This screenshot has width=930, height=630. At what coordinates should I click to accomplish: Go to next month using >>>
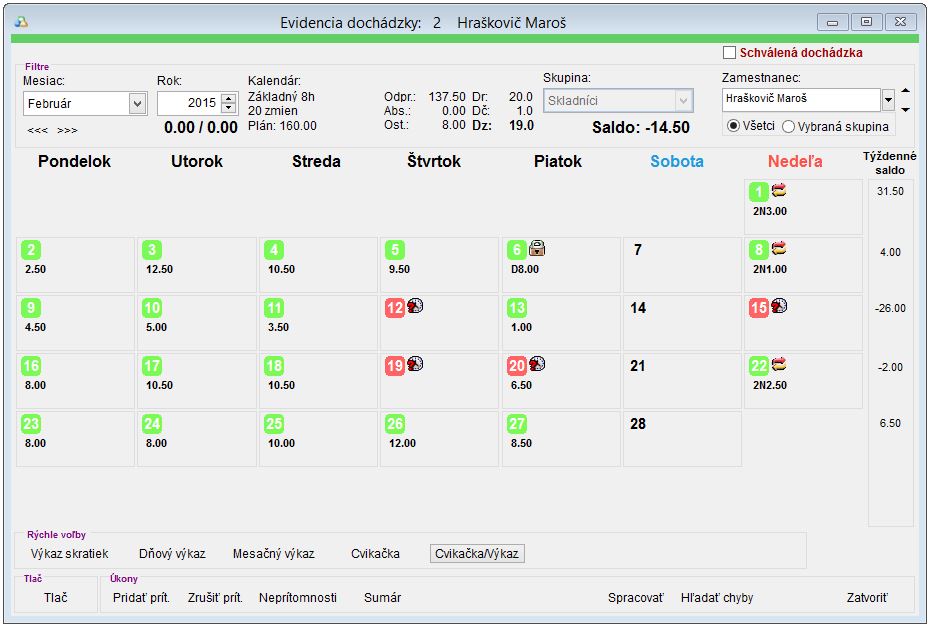67,131
